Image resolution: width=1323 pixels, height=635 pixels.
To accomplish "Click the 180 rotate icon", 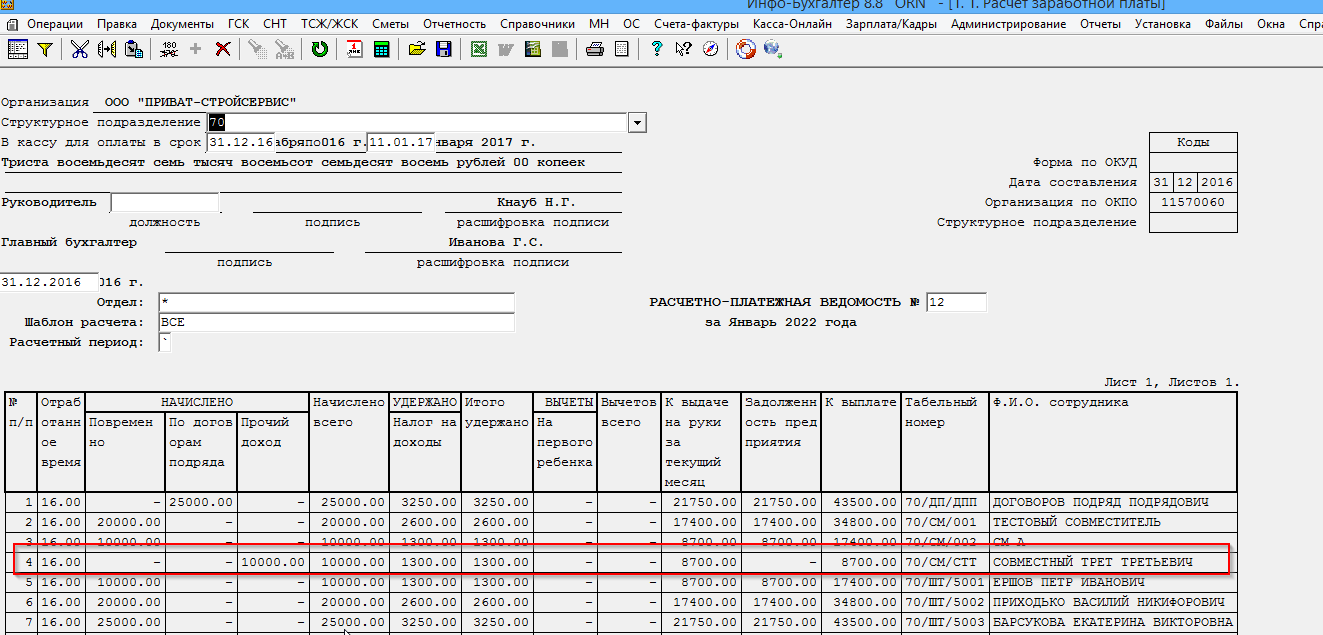I will point(169,48).
